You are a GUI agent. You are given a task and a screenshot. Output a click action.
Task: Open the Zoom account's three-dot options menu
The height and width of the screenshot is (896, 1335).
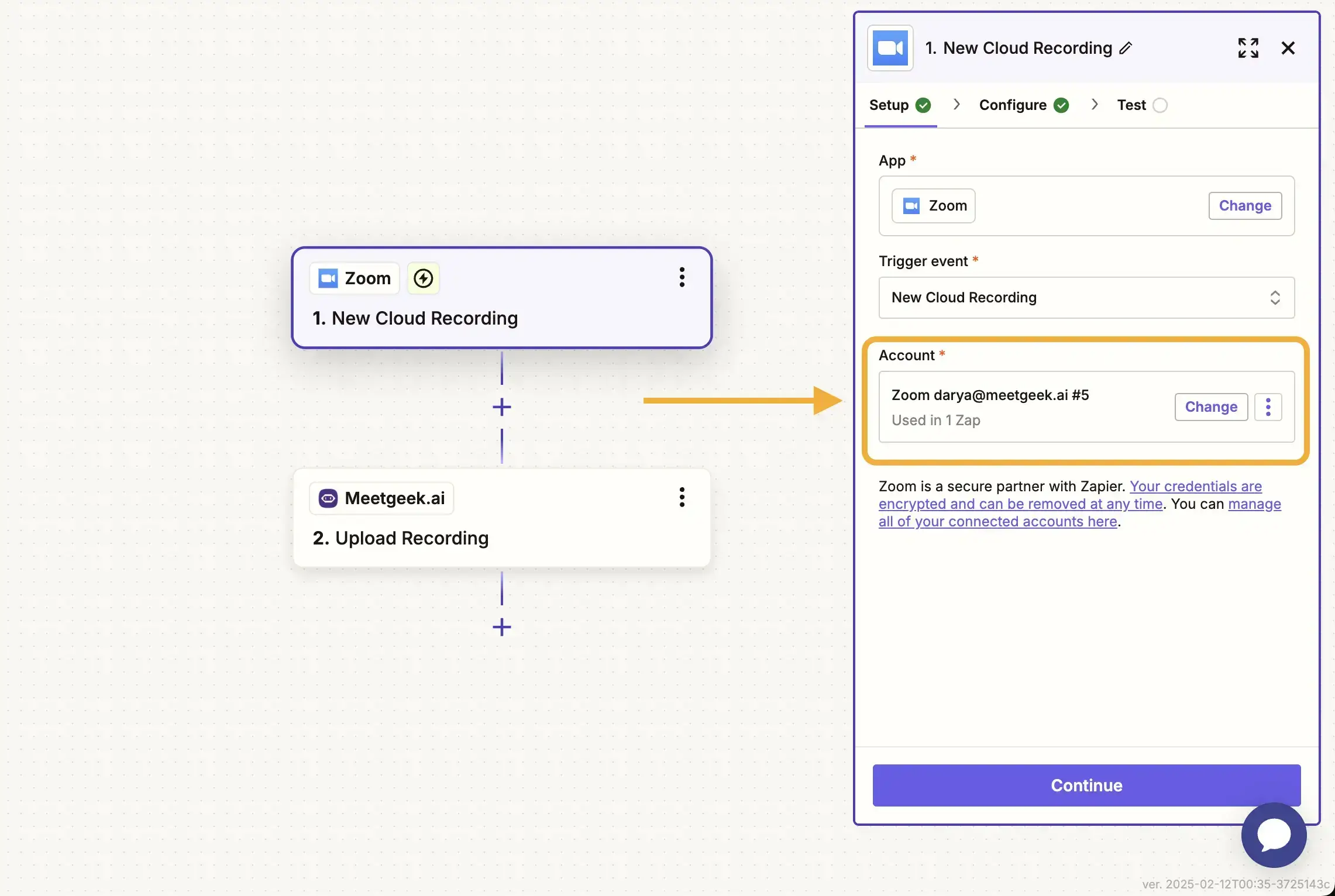pos(1268,407)
